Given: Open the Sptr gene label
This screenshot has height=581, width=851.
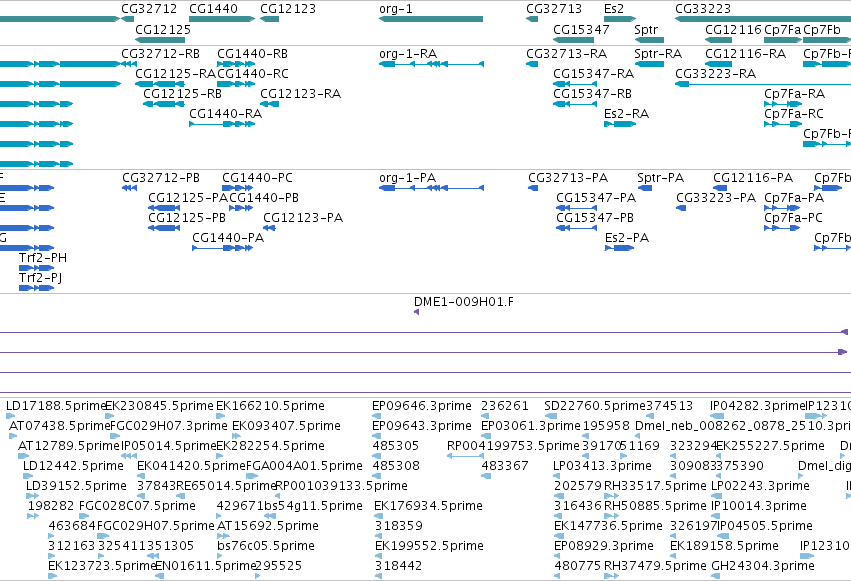Looking at the screenshot, I should pos(646,29).
